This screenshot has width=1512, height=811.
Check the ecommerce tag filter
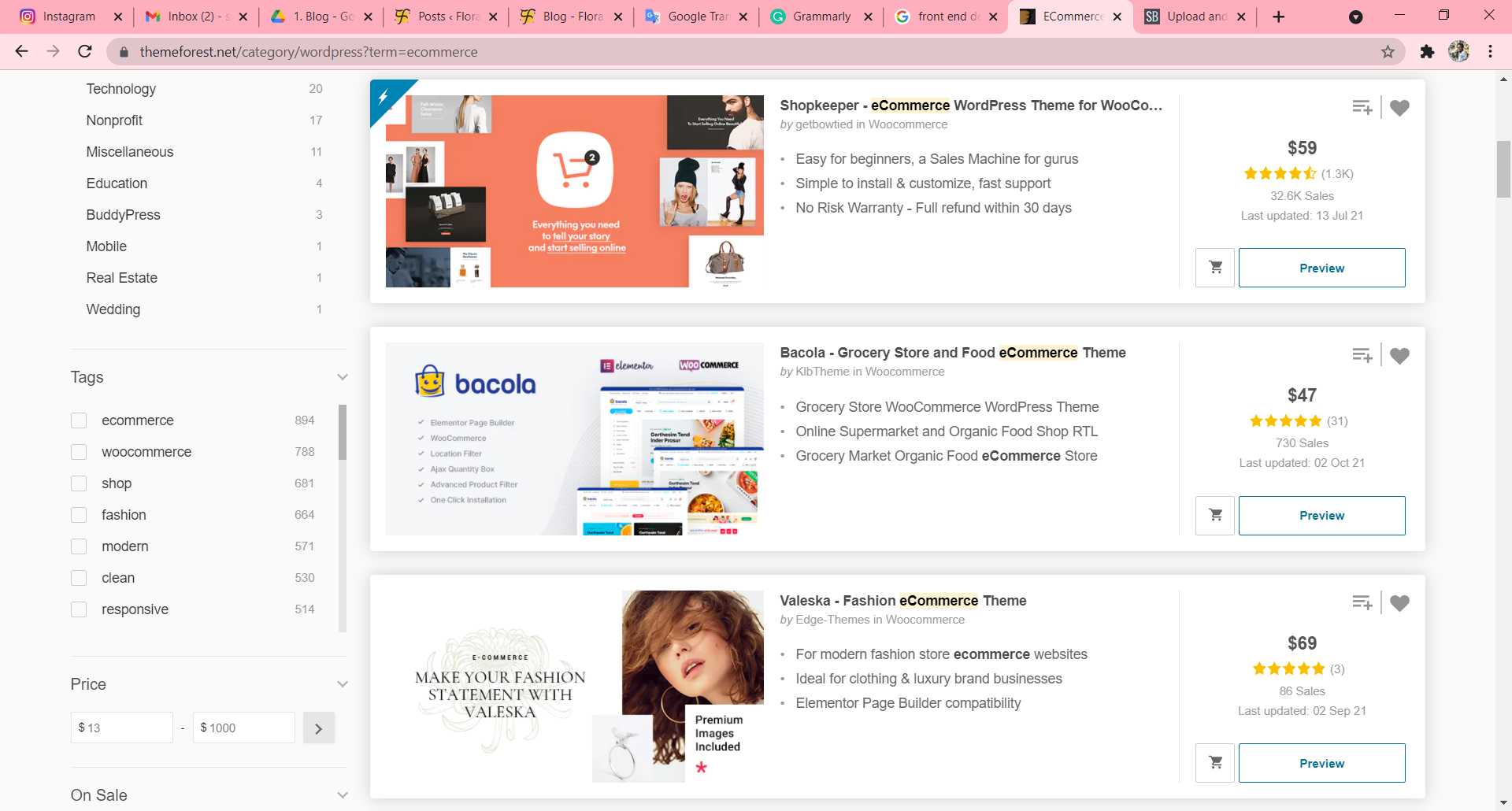click(79, 420)
